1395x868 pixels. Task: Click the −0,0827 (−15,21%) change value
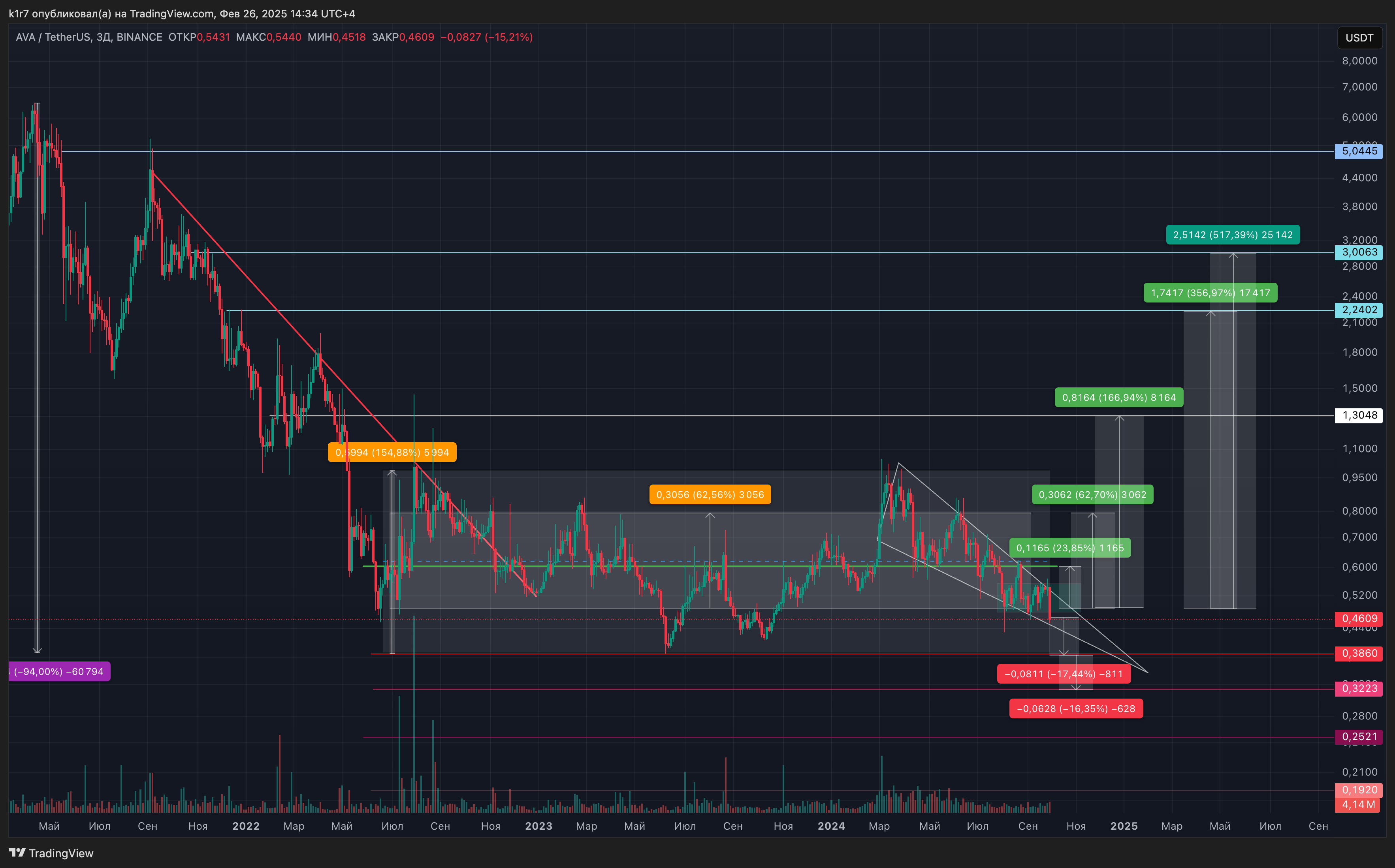tap(486, 37)
